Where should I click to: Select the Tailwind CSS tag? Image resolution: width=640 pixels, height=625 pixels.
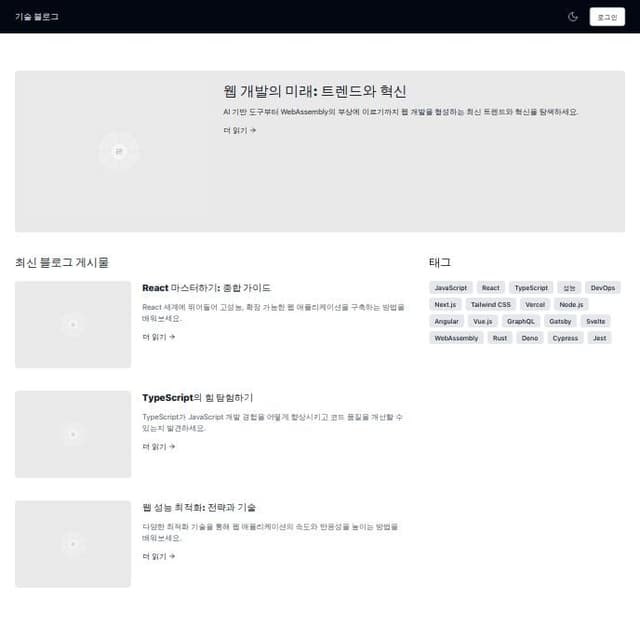coord(491,305)
